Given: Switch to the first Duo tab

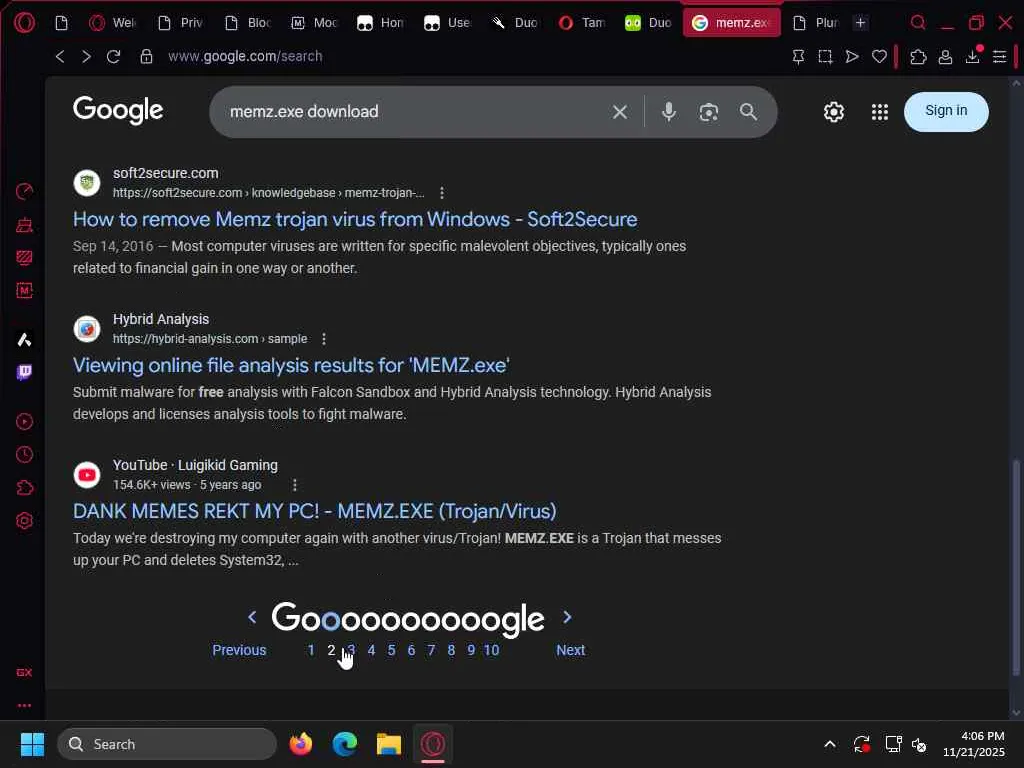Looking at the screenshot, I should tap(515, 23).
